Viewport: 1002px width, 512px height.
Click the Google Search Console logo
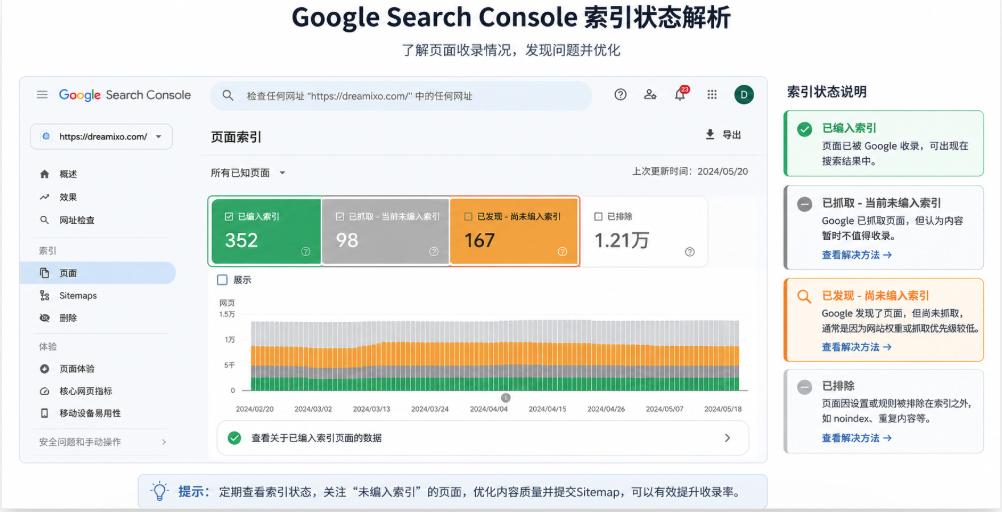125,95
